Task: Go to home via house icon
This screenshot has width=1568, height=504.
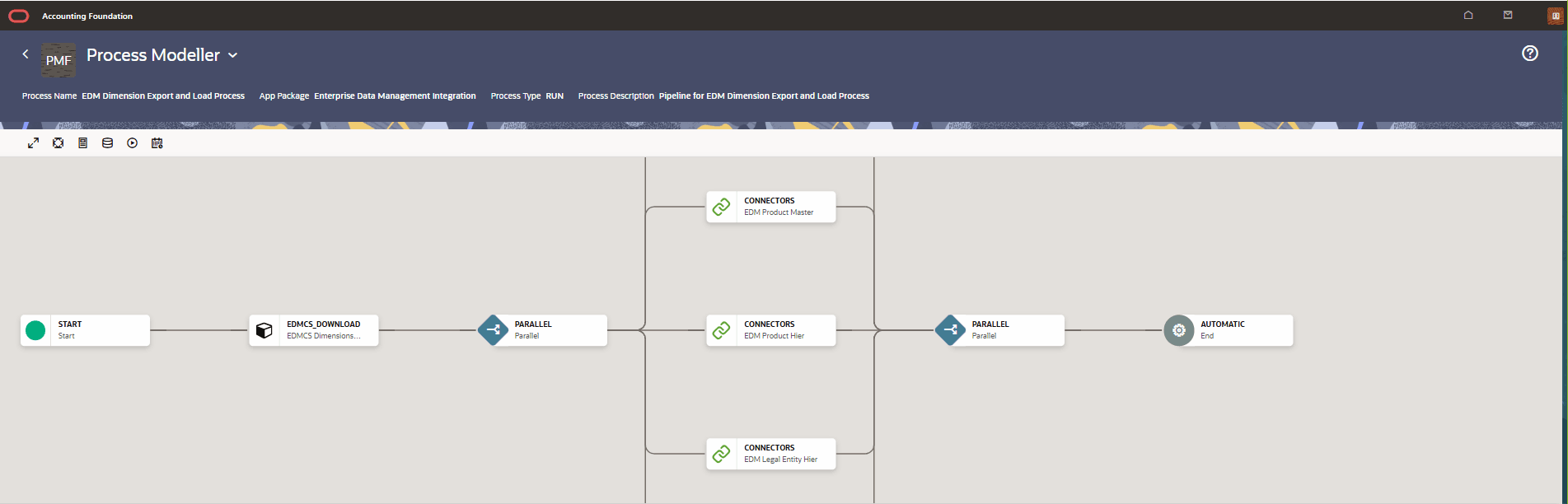Action: click(x=1468, y=15)
